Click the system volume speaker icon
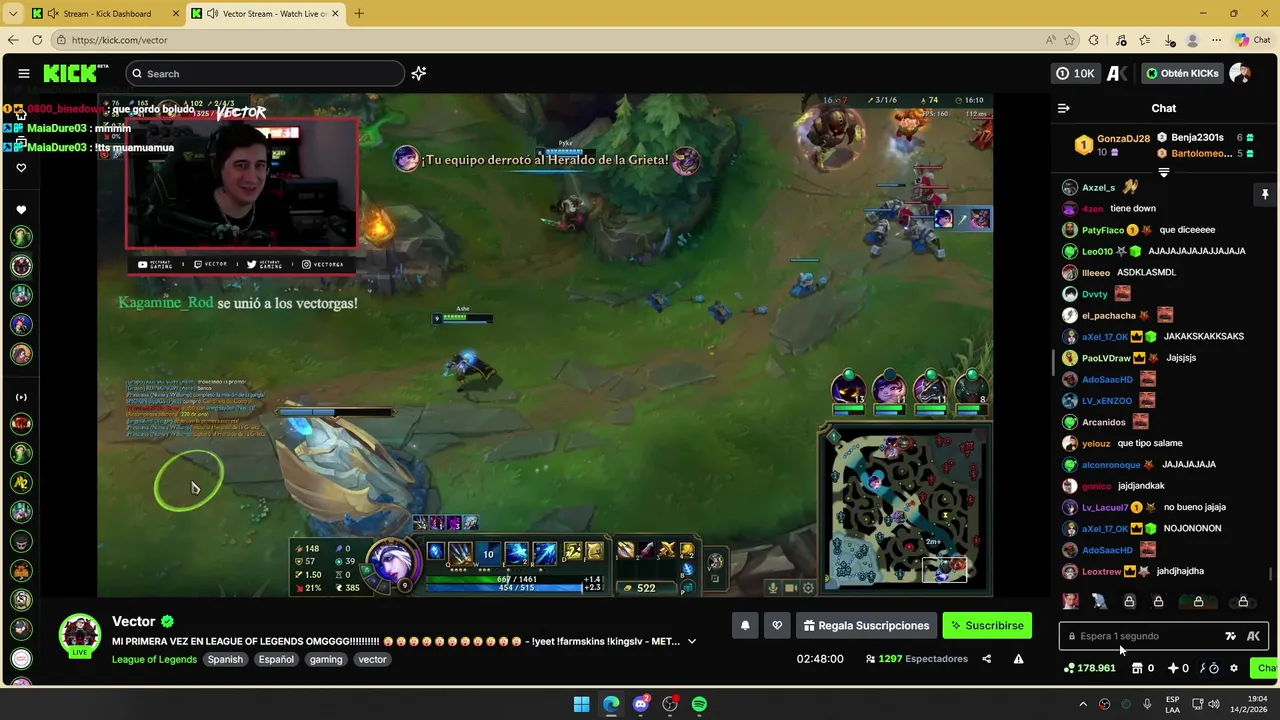 click(x=1213, y=704)
